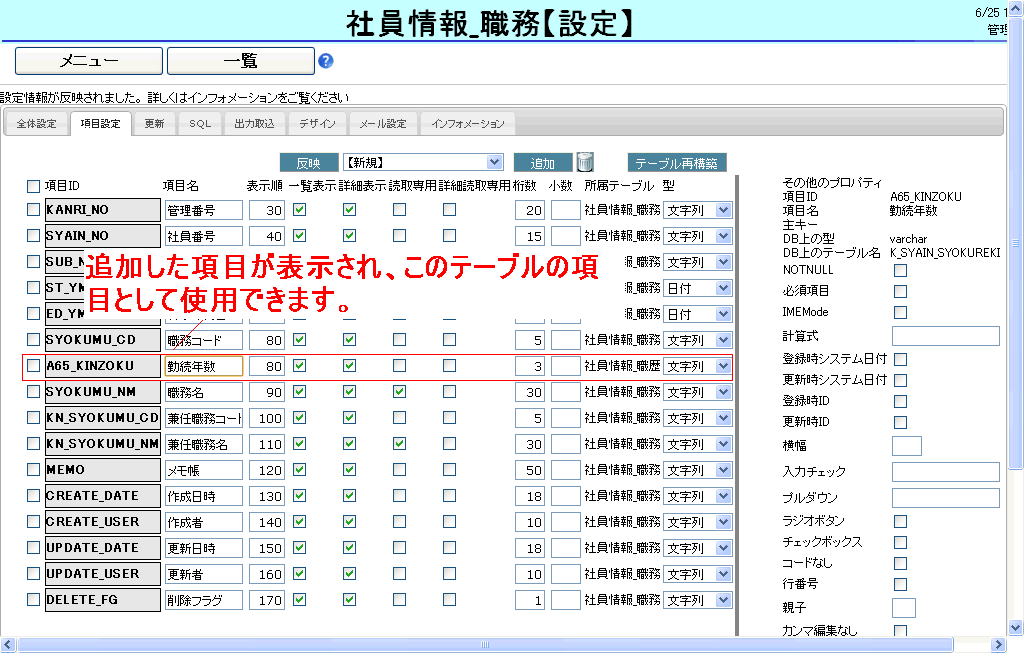Screen dimensions: 1024x653
Task: Toggle the NOTNULL checkbox
Action: [x=900, y=270]
